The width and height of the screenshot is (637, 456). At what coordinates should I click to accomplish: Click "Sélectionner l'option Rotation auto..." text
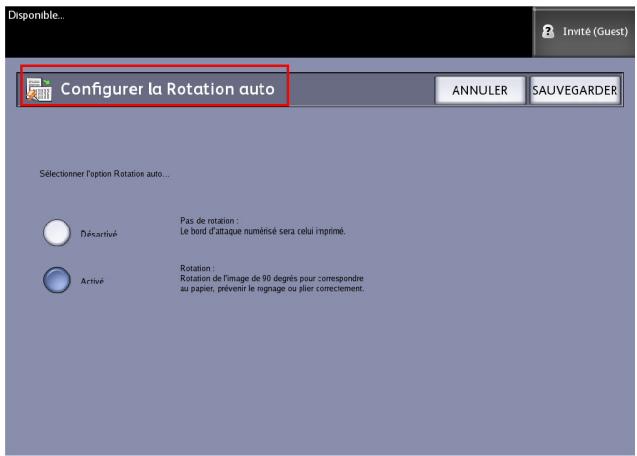(x=105, y=174)
